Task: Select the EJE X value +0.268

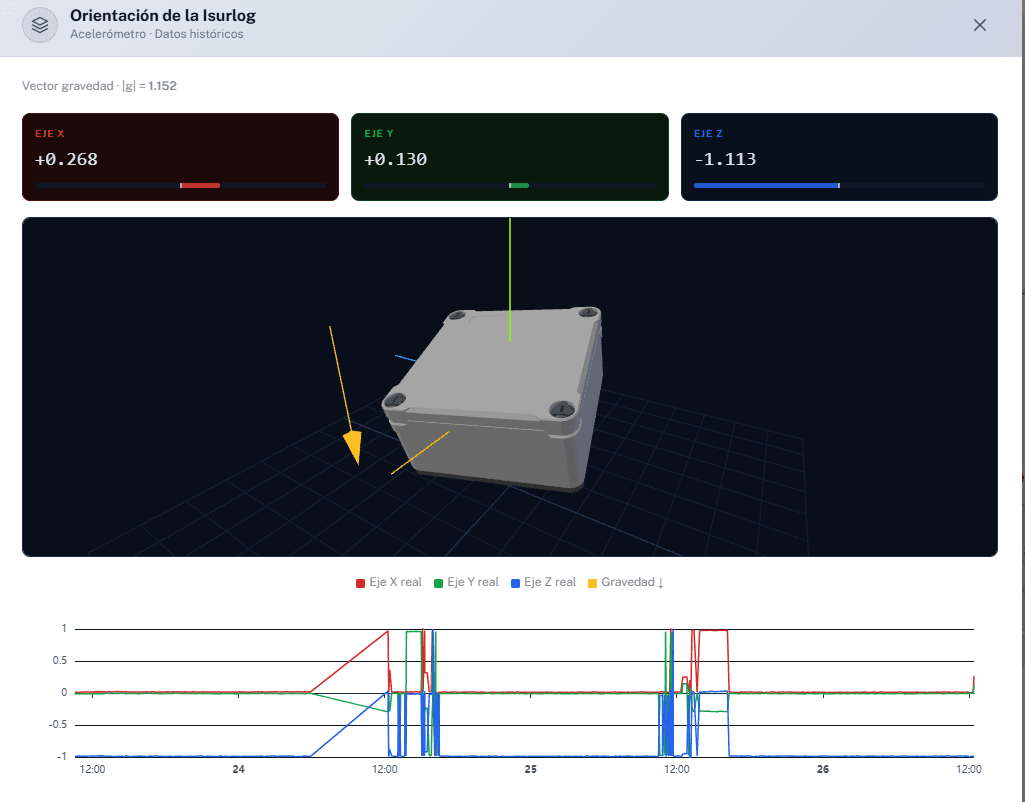Action: (66, 159)
